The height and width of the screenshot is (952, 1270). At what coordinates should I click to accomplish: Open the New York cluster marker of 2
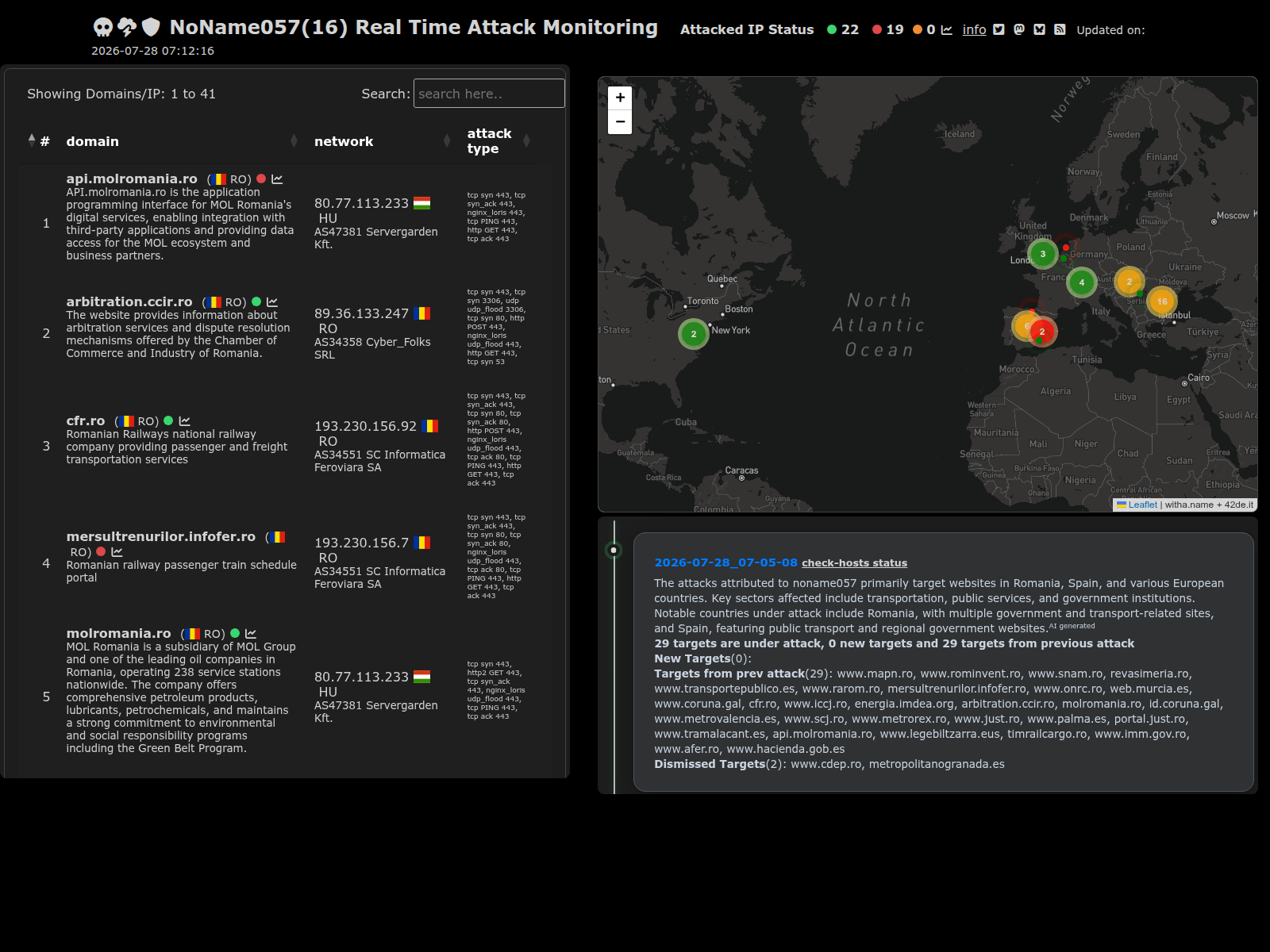pos(694,334)
